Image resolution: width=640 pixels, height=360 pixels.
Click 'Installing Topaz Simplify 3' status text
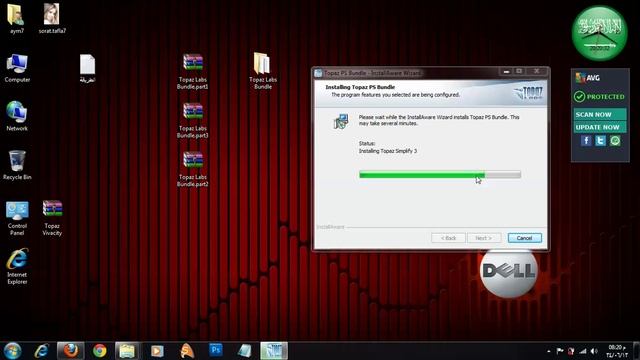click(388, 151)
